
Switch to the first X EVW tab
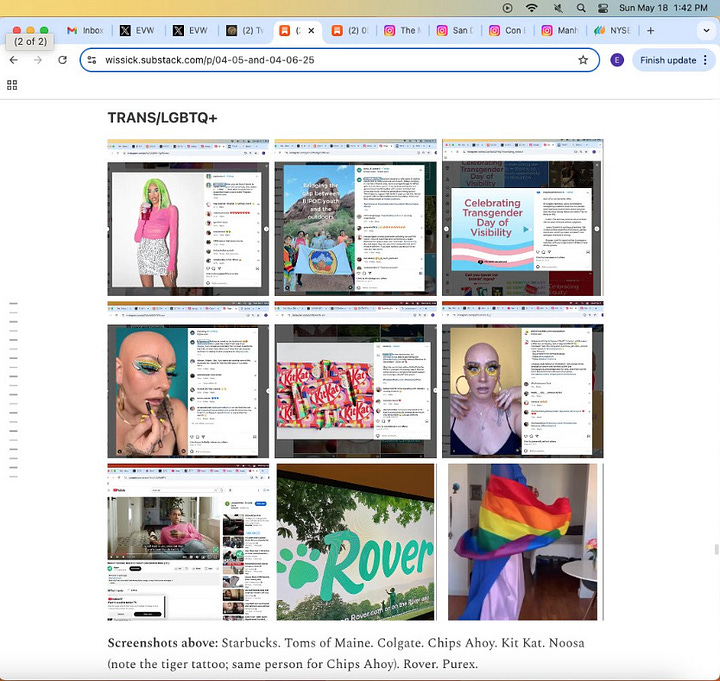point(138,31)
